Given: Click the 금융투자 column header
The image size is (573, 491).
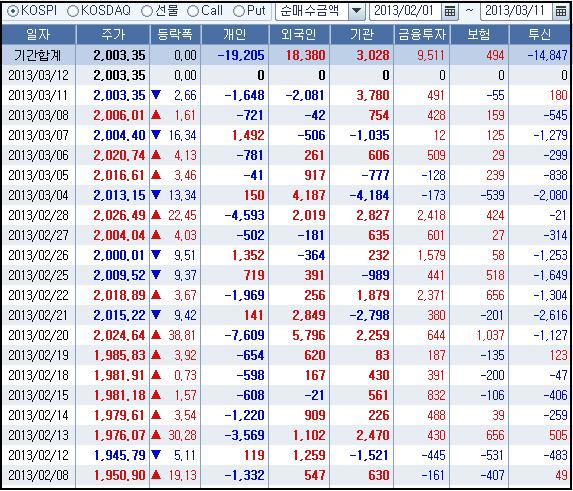Looking at the screenshot, I should tap(422, 34).
